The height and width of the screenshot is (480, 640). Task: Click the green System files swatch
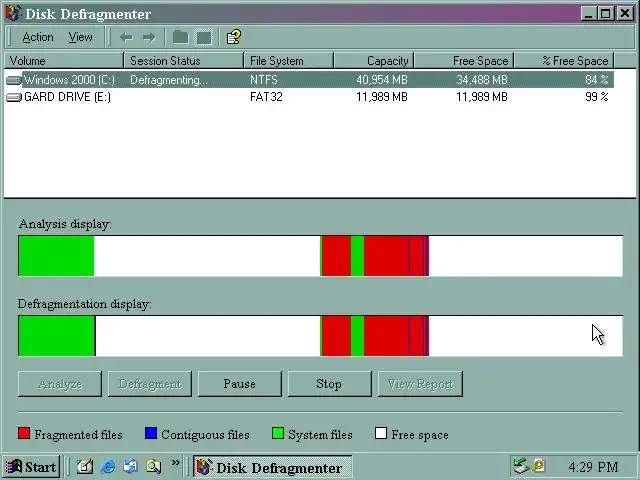tap(278, 433)
